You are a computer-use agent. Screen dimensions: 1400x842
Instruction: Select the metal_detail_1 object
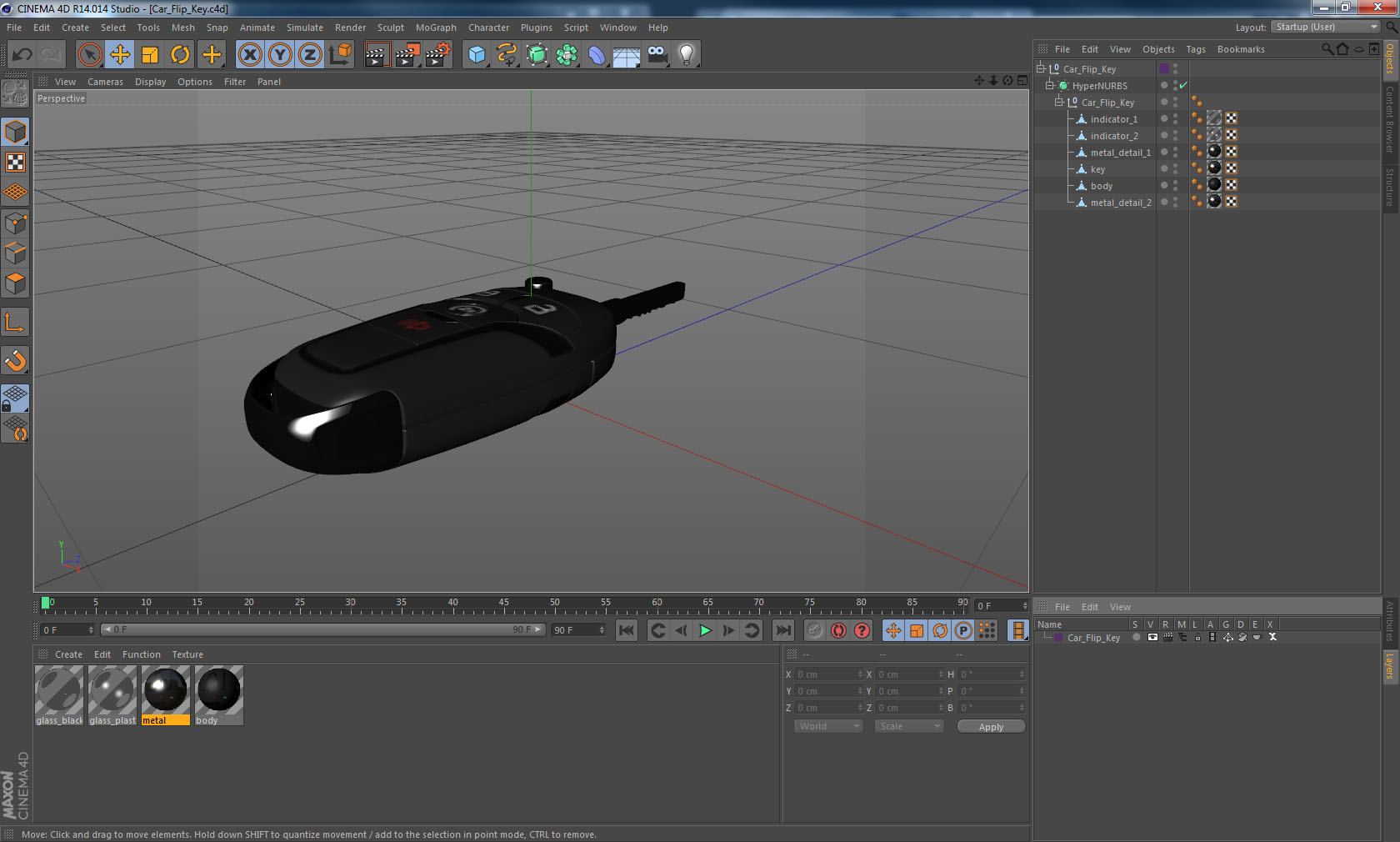click(1120, 153)
